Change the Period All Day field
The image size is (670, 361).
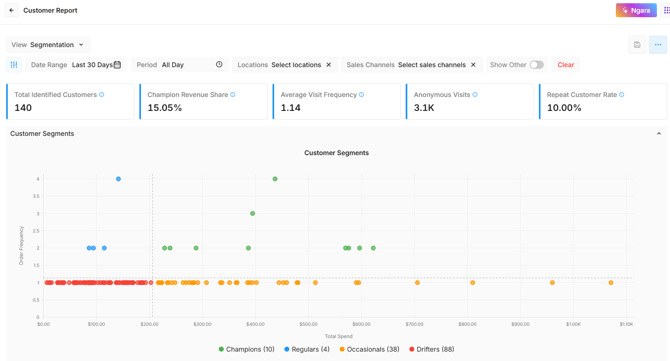click(x=180, y=65)
